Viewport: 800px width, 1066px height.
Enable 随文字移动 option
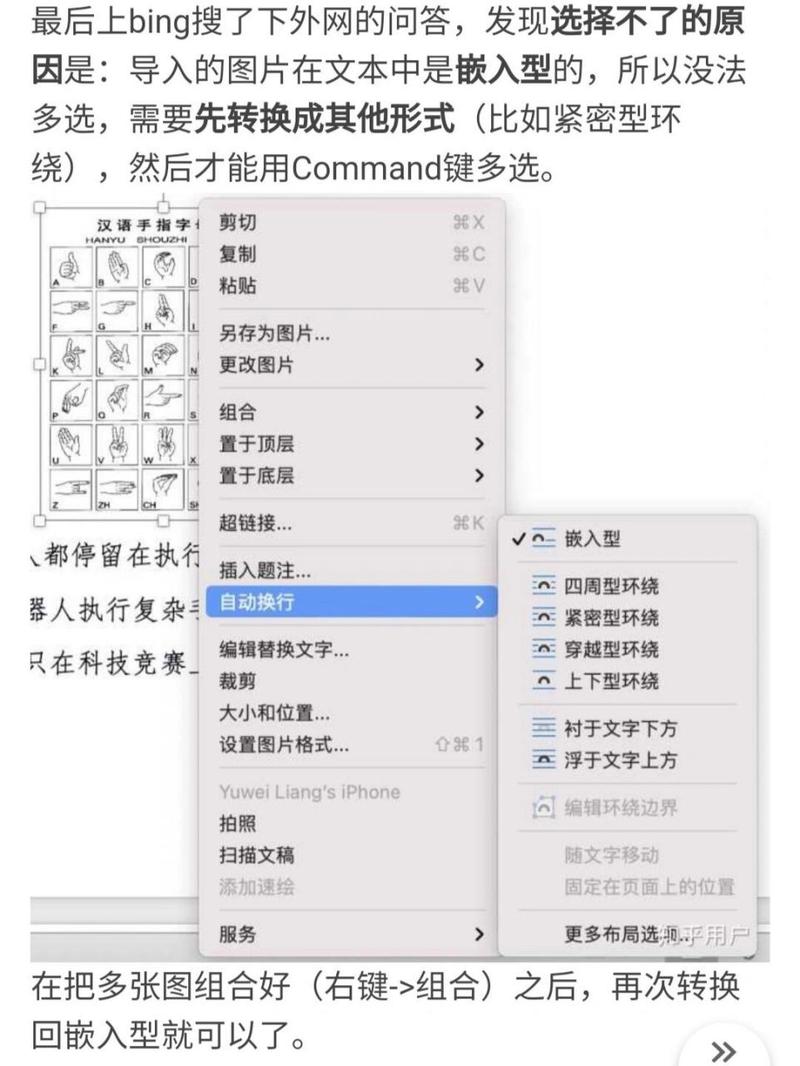(x=612, y=855)
